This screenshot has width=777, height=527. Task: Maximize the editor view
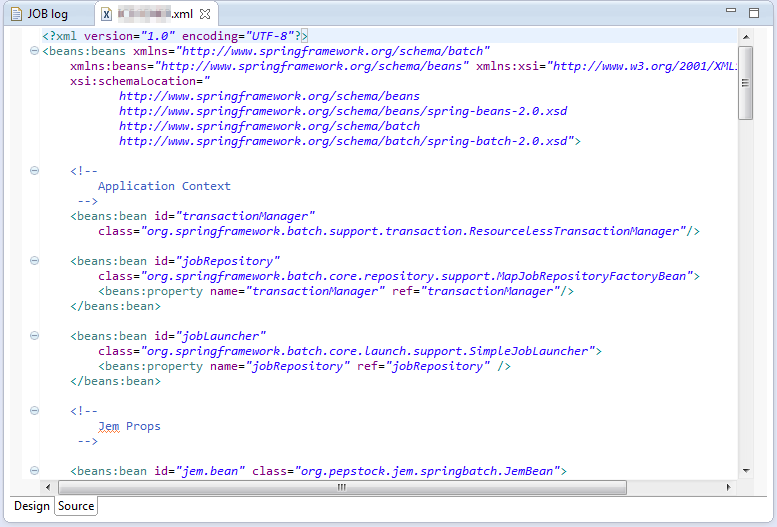(x=754, y=12)
